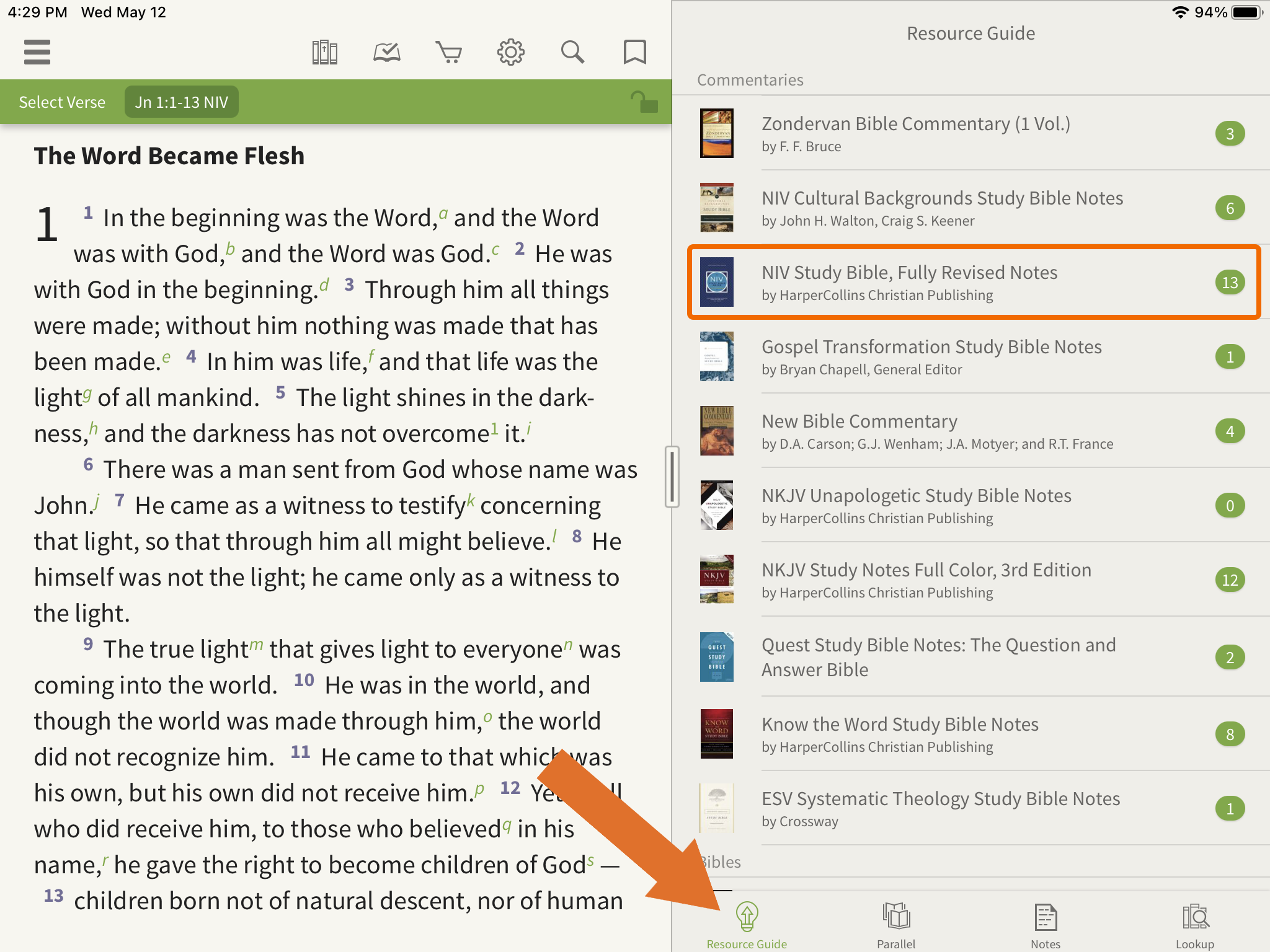Switch to the Lookup tab
Screen dimensions: 1270x952
click(x=1195, y=925)
